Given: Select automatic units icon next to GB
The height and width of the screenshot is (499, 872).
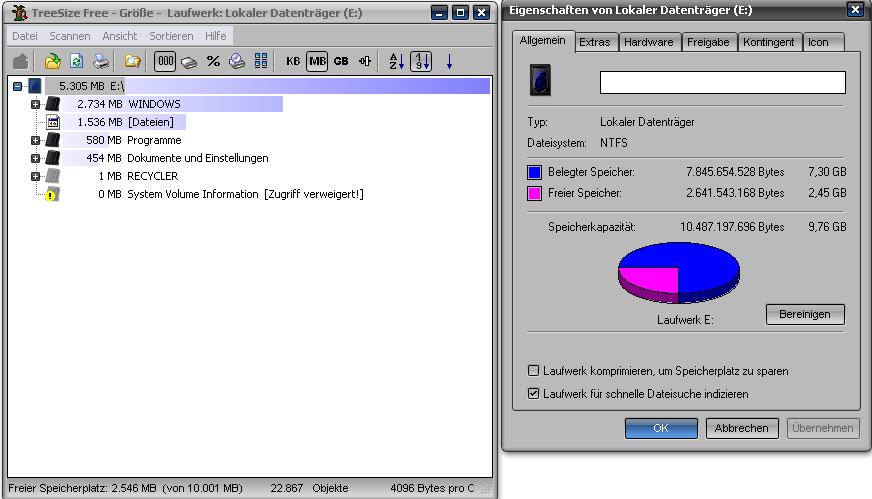Looking at the screenshot, I should pos(365,61).
